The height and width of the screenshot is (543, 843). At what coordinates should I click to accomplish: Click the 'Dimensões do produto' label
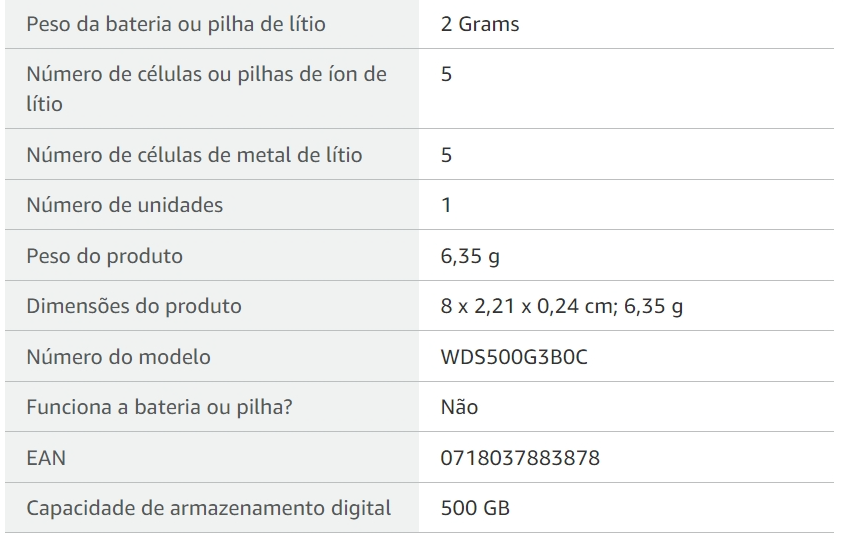[x=134, y=306]
